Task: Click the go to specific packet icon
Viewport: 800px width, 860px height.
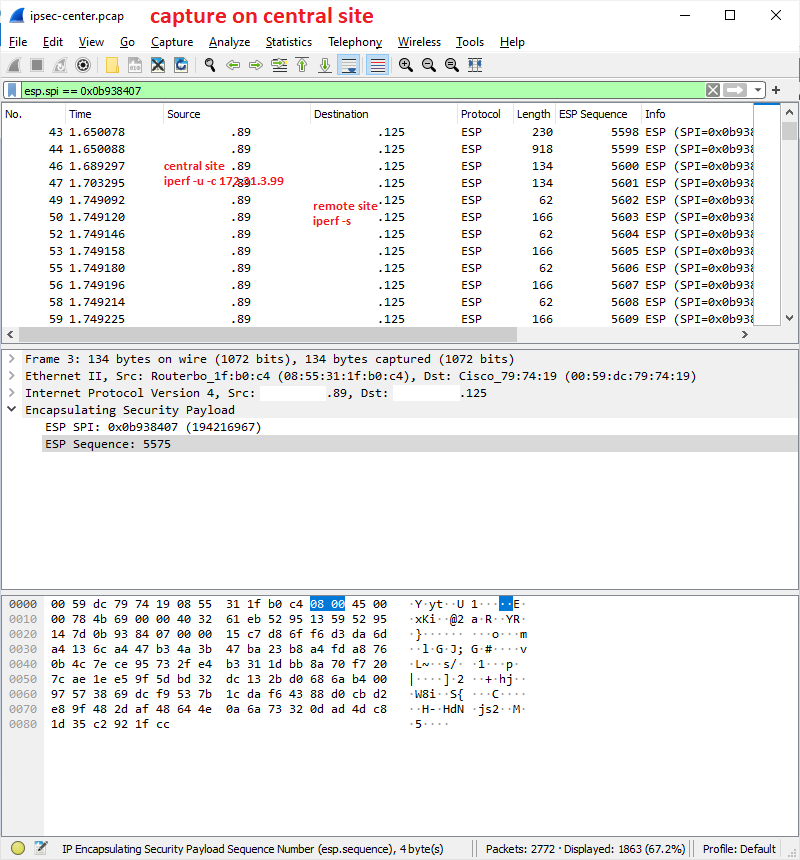Action: click(x=279, y=65)
